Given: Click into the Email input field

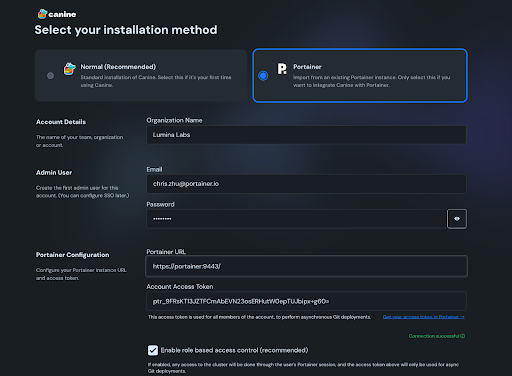Looking at the screenshot, I should coord(306,184).
